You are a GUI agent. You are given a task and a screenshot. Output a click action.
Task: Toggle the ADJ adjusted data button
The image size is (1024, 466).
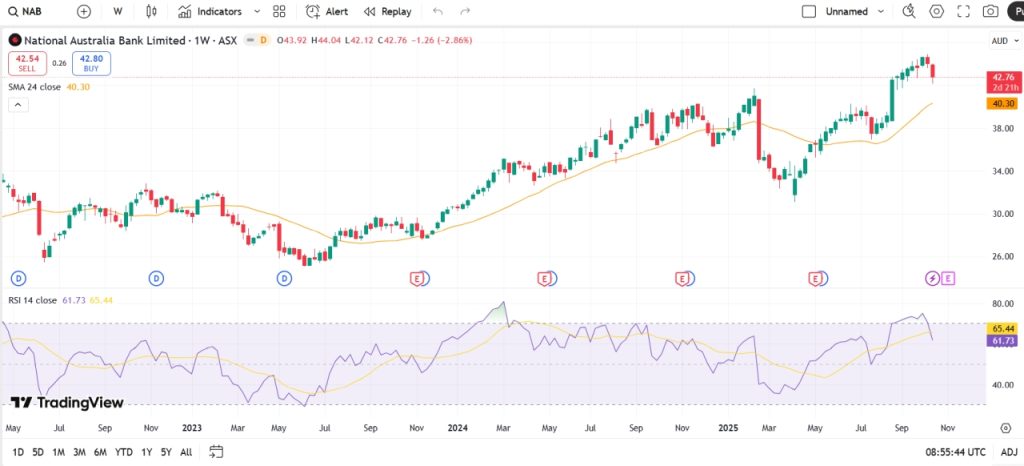(1009, 452)
